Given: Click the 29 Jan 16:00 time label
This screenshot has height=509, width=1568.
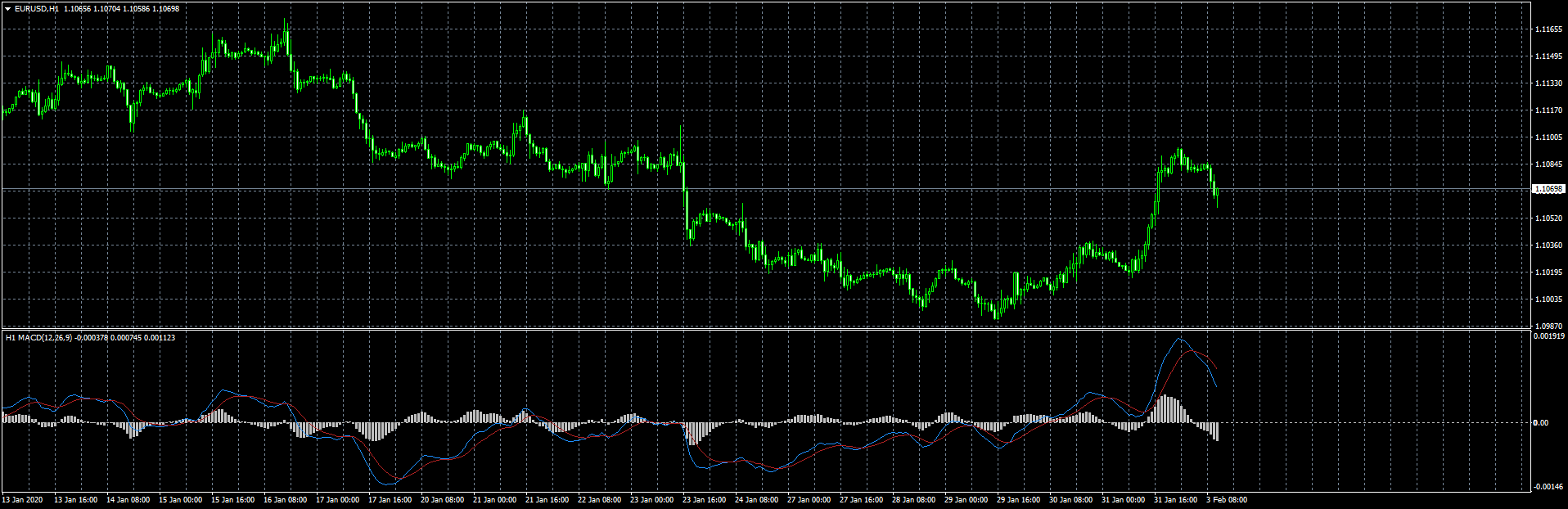Looking at the screenshot, I should pyautogui.click(x=1018, y=500).
